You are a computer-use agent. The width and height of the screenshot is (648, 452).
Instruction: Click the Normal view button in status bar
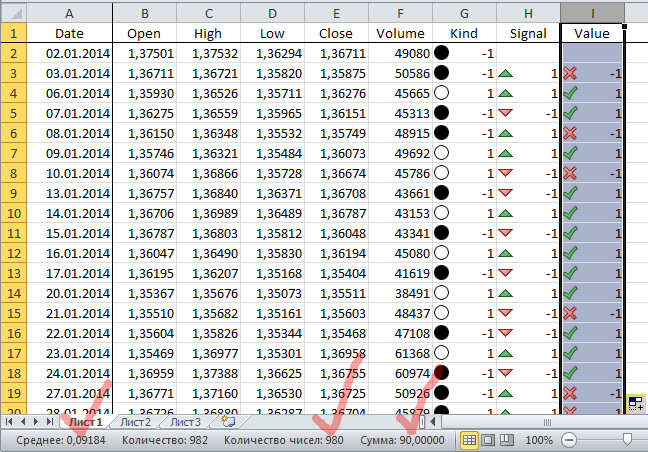(x=472, y=440)
